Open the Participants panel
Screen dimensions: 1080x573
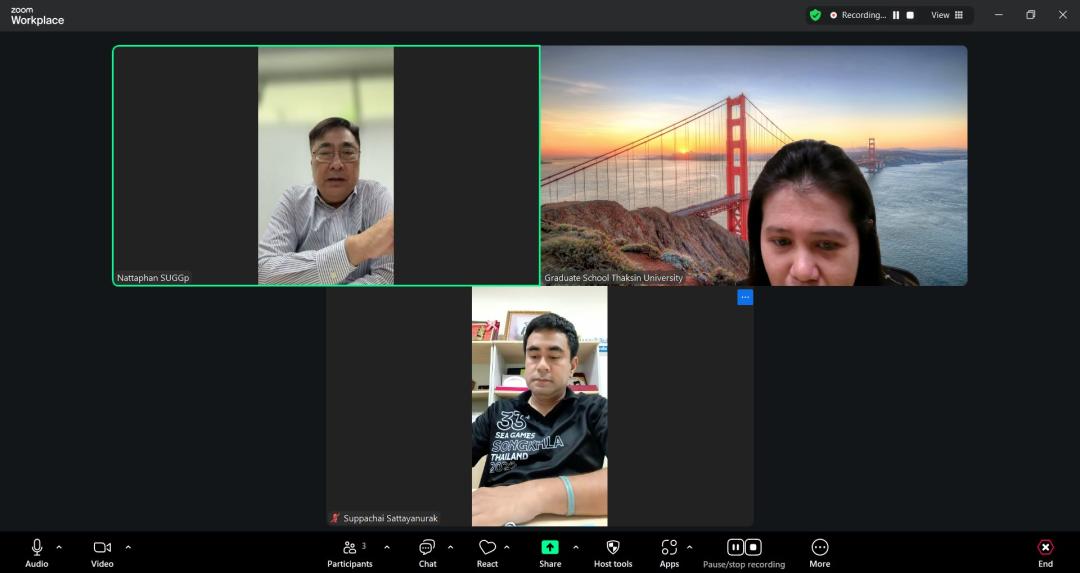(x=349, y=551)
